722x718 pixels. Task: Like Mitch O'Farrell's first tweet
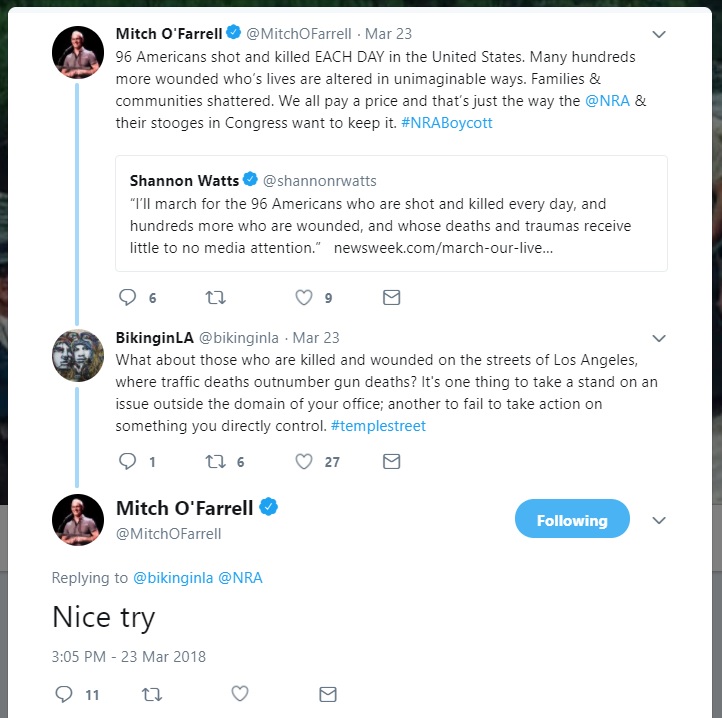pos(305,297)
